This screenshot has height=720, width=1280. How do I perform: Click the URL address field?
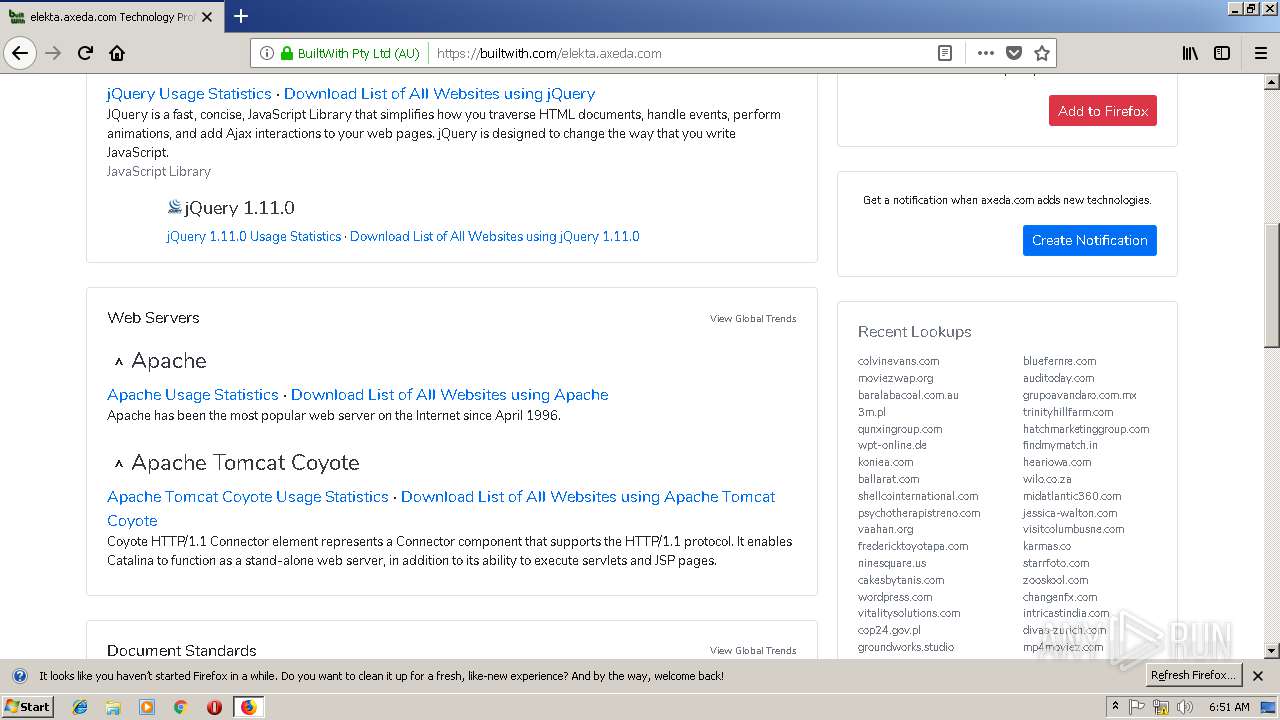pos(680,53)
